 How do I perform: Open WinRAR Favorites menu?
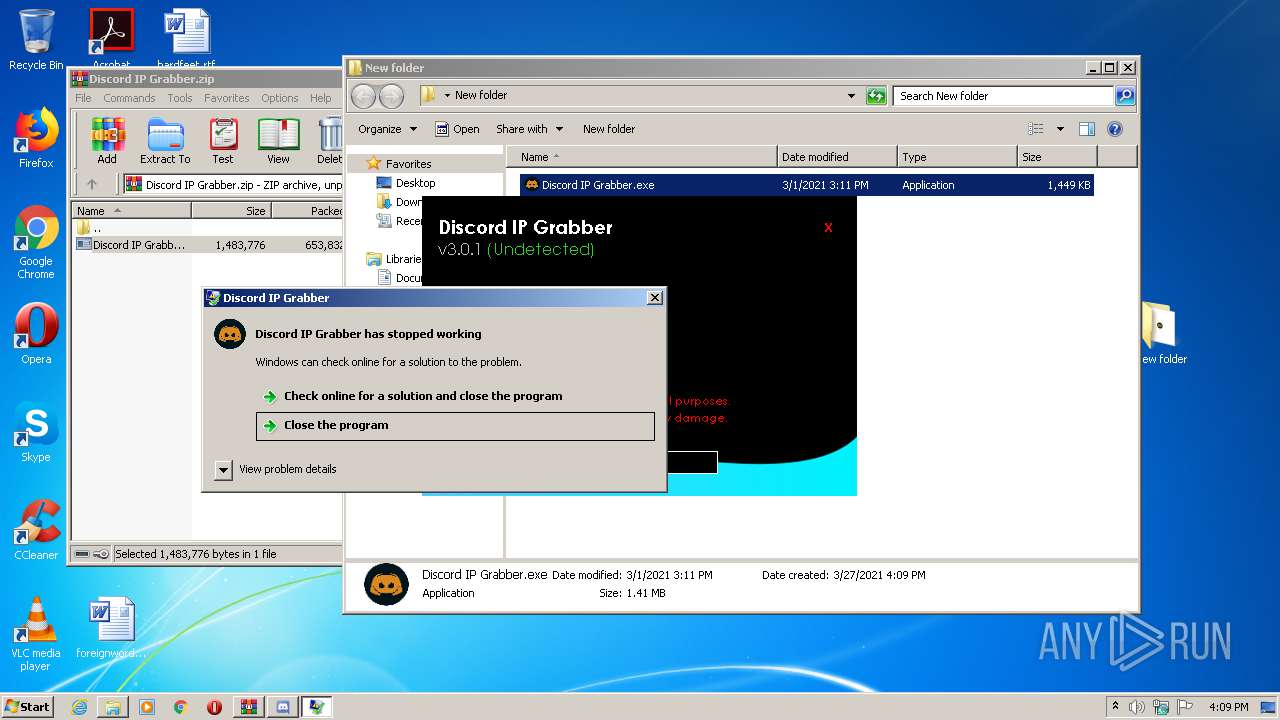pyautogui.click(x=227, y=98)
